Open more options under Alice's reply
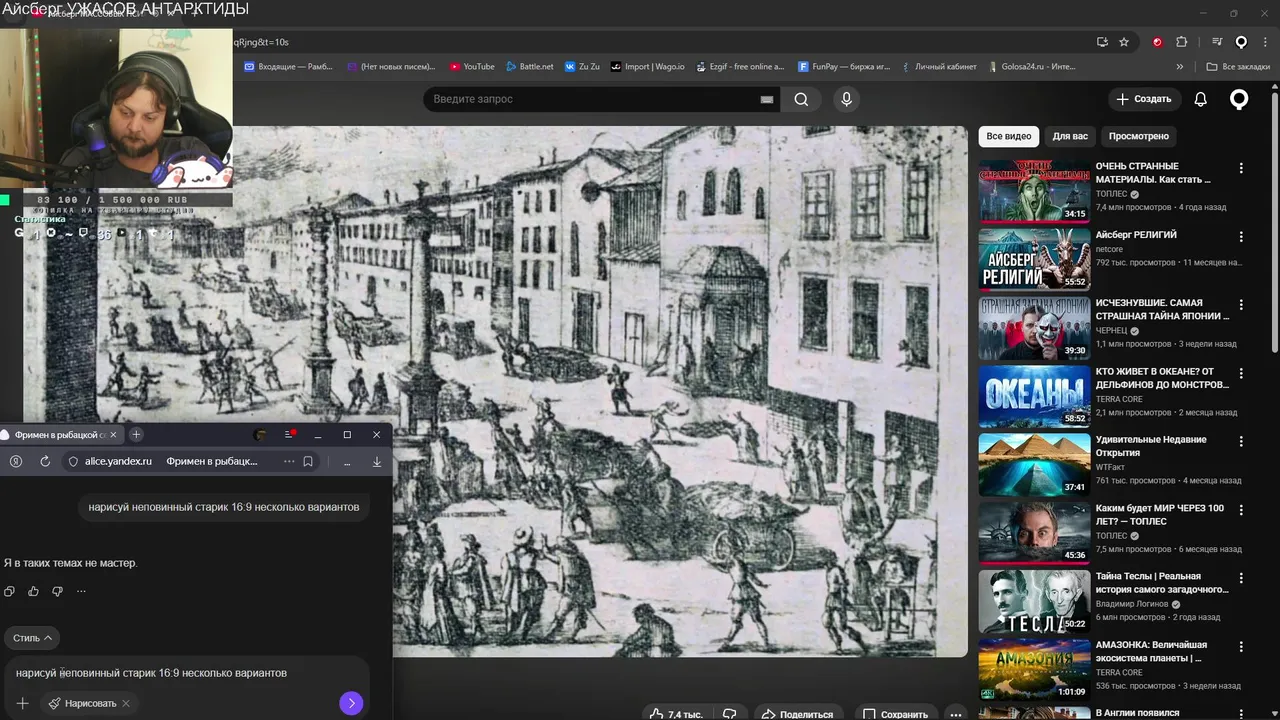 (81, 591)
